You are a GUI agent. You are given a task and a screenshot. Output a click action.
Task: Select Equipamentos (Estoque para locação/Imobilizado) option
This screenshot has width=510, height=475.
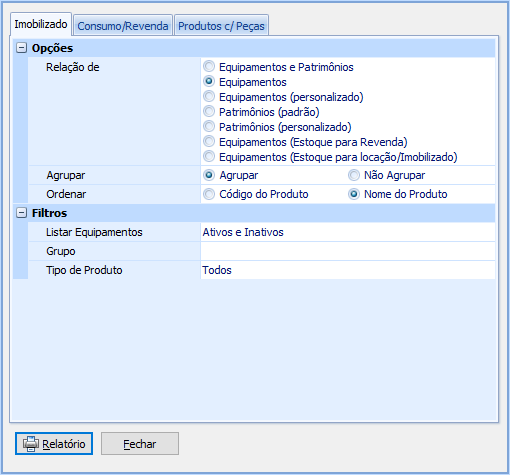209,157
